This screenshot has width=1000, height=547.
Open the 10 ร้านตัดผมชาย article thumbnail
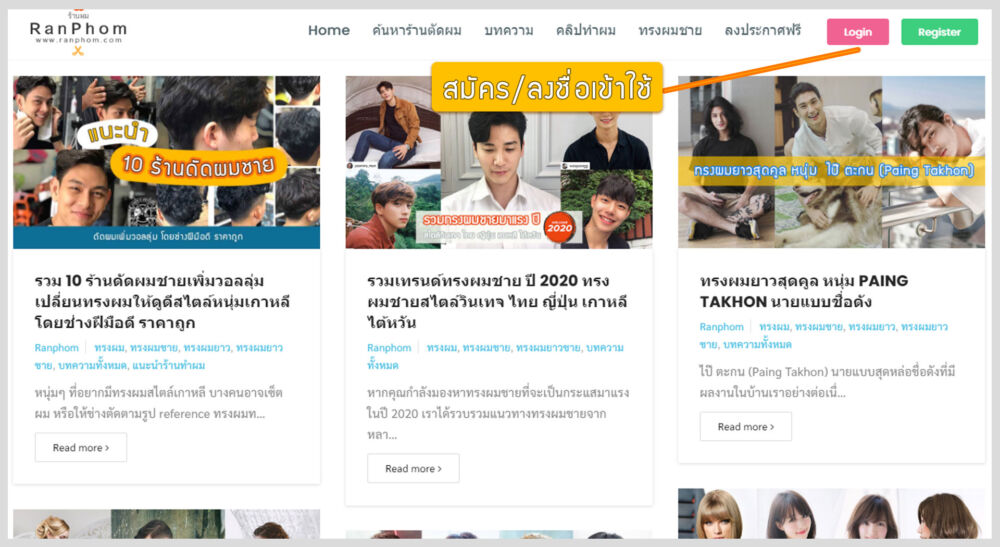[166, 162]
